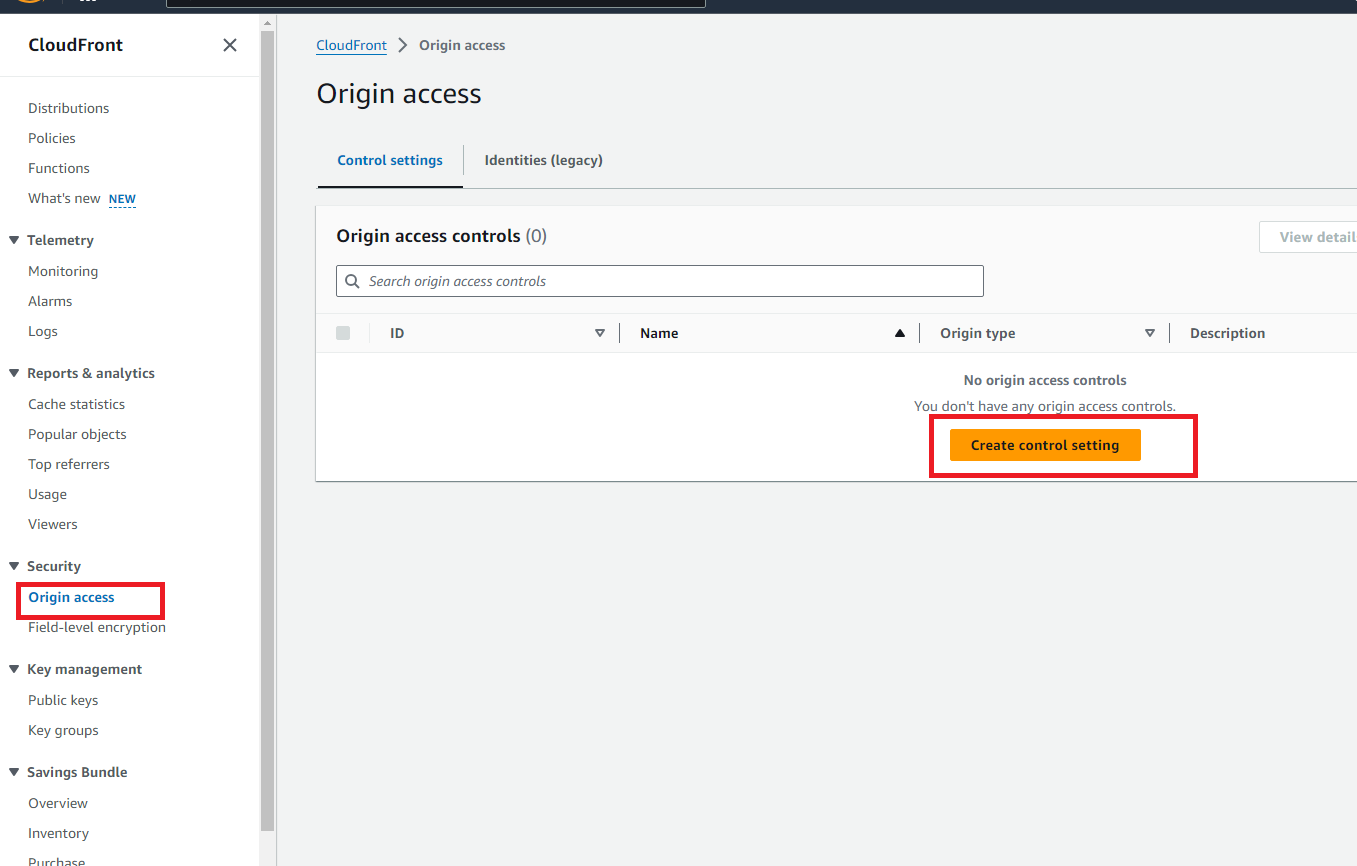The image size is (1357, 866).
Task: Click the breadcrumb chevron after CloudFront
Action: click(x=403, y=45)
